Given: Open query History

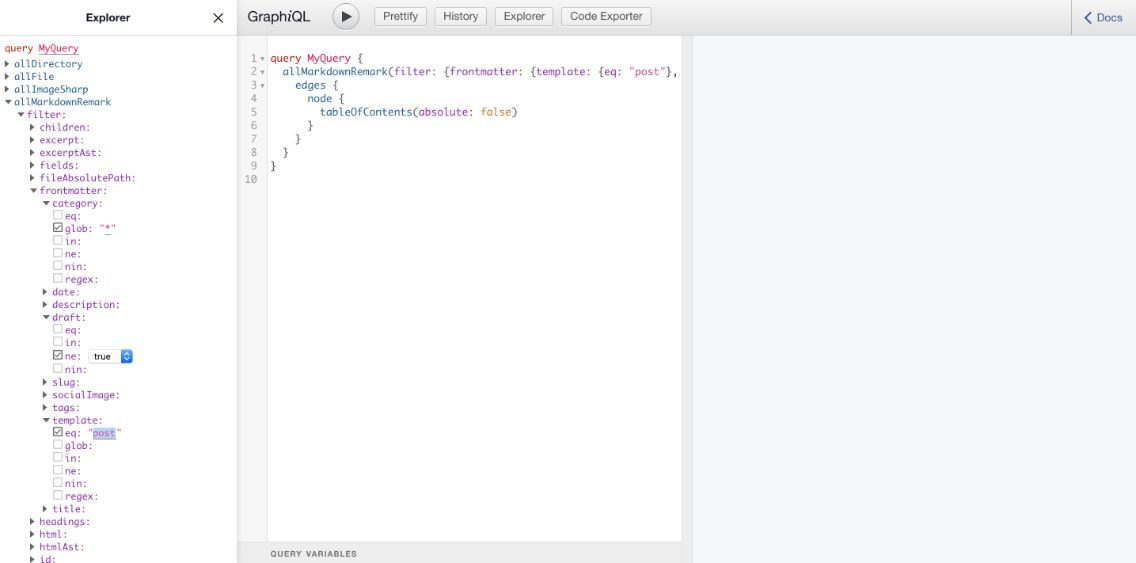Looking at the screenshot, I should click(x=460, y=16).
